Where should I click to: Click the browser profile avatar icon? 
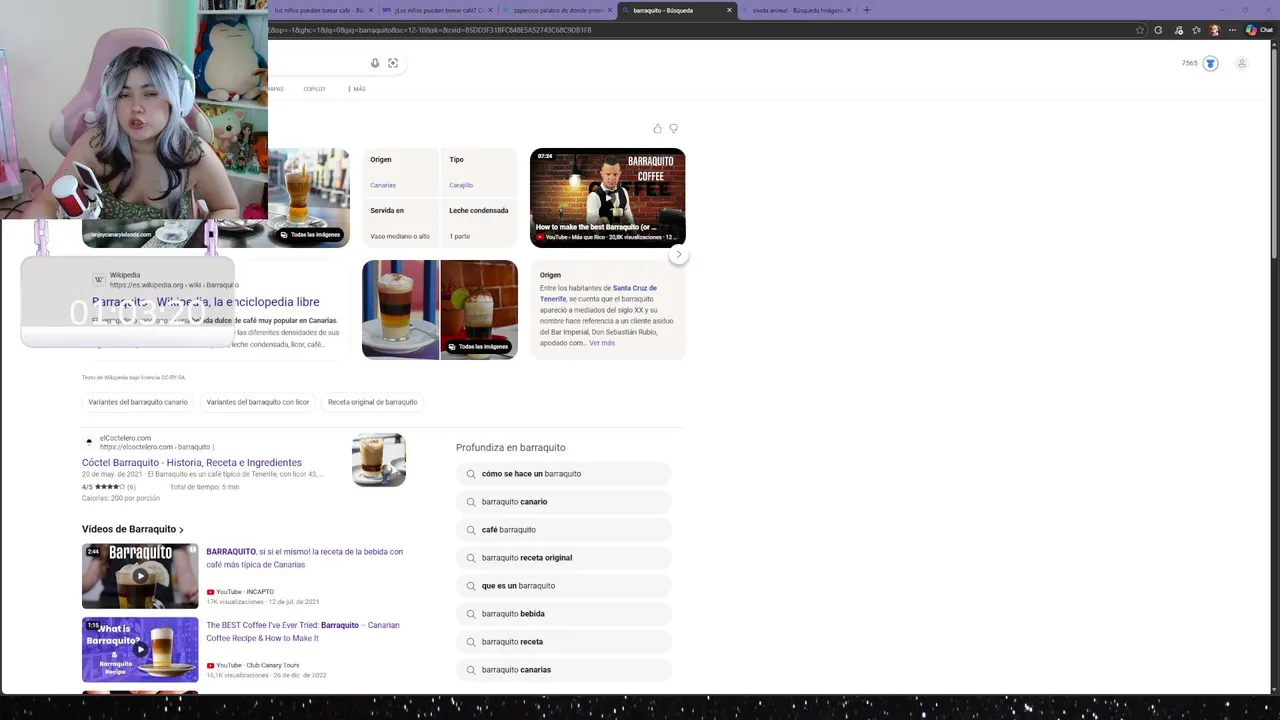coord(1215,30)
